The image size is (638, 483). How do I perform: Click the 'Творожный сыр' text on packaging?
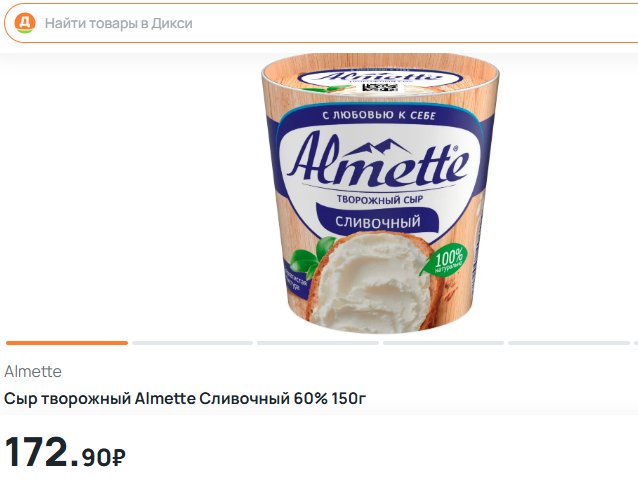[380, 199]
